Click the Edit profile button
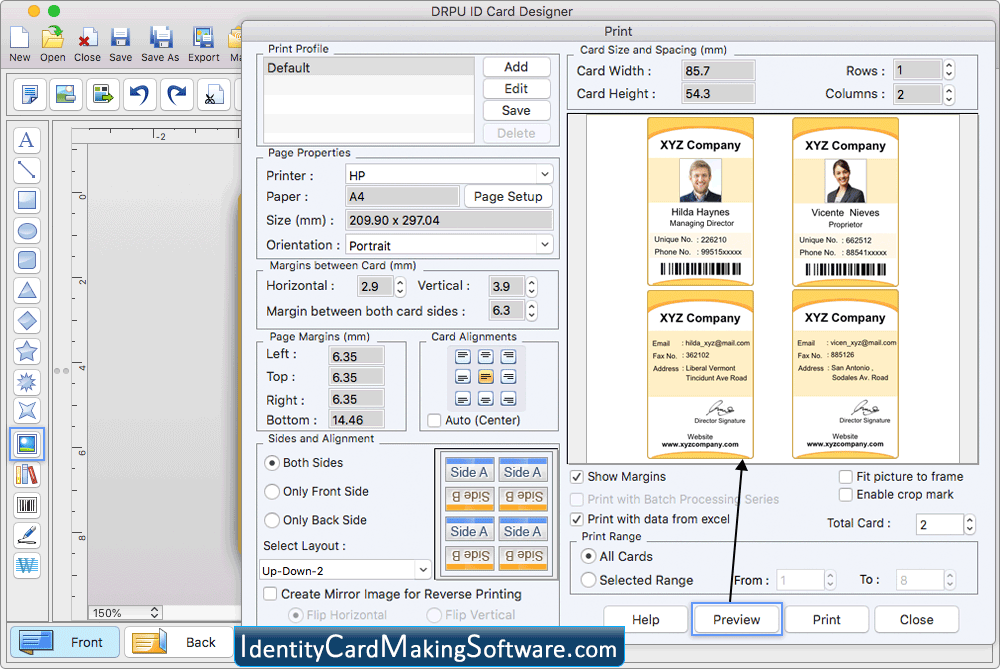 pos(516,89)
